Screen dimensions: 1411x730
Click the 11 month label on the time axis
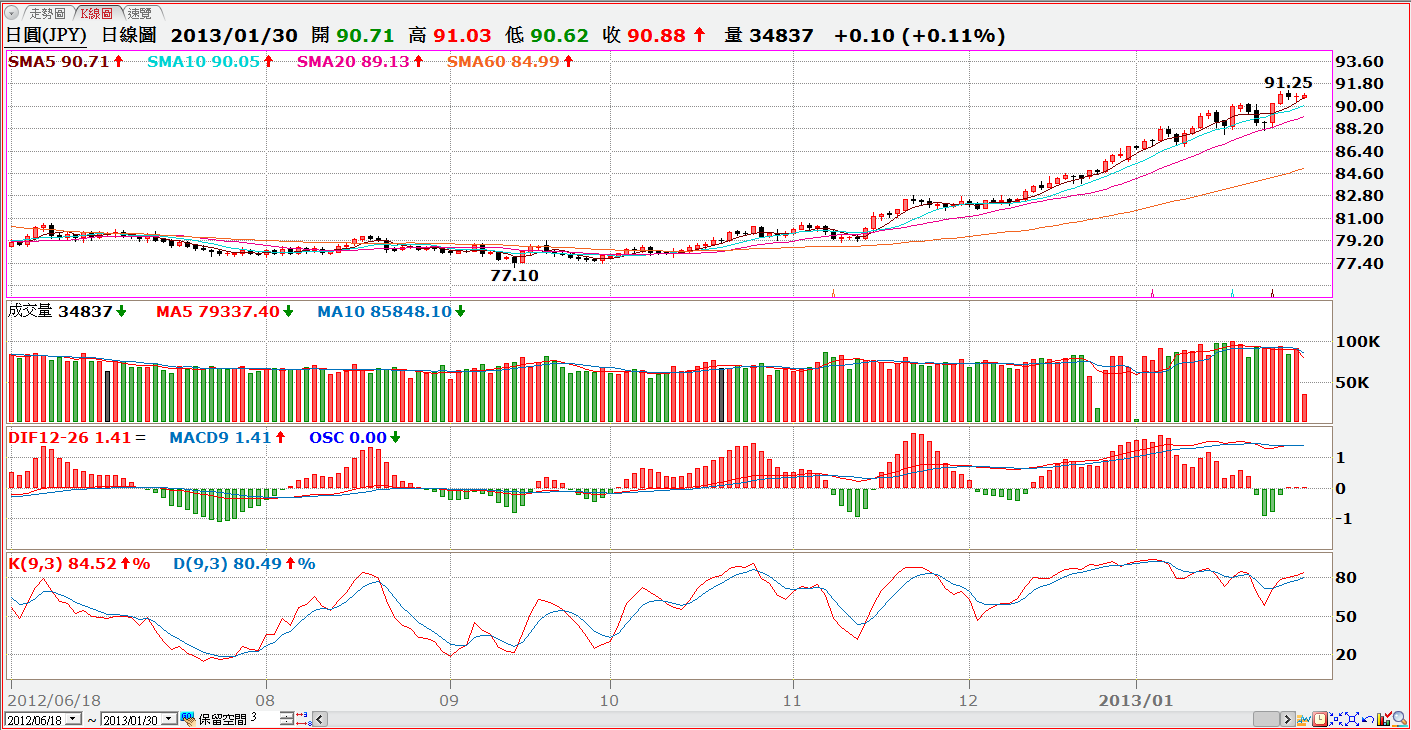click(792, 700)
